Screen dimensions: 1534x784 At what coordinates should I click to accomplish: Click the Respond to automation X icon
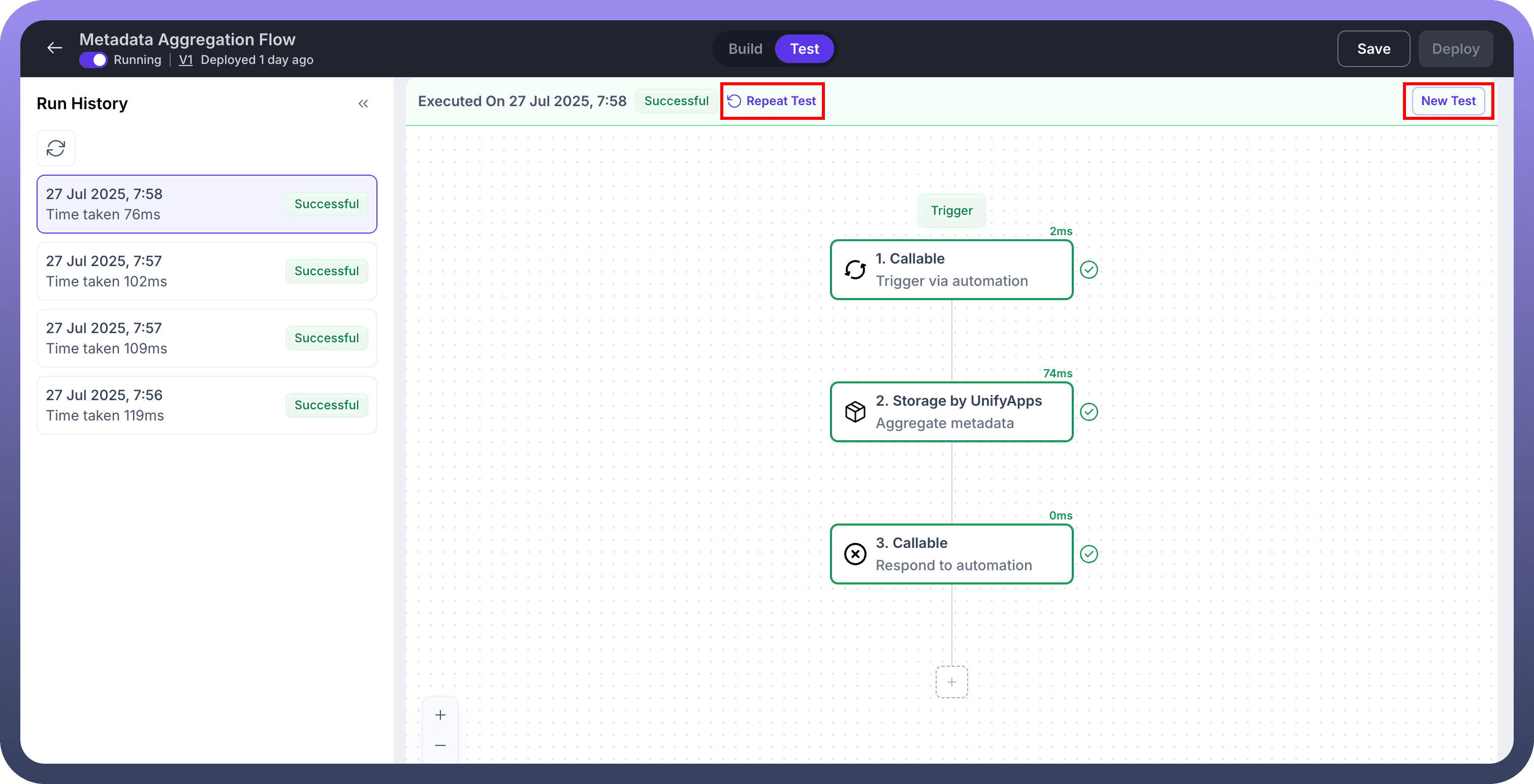[855, 554]
